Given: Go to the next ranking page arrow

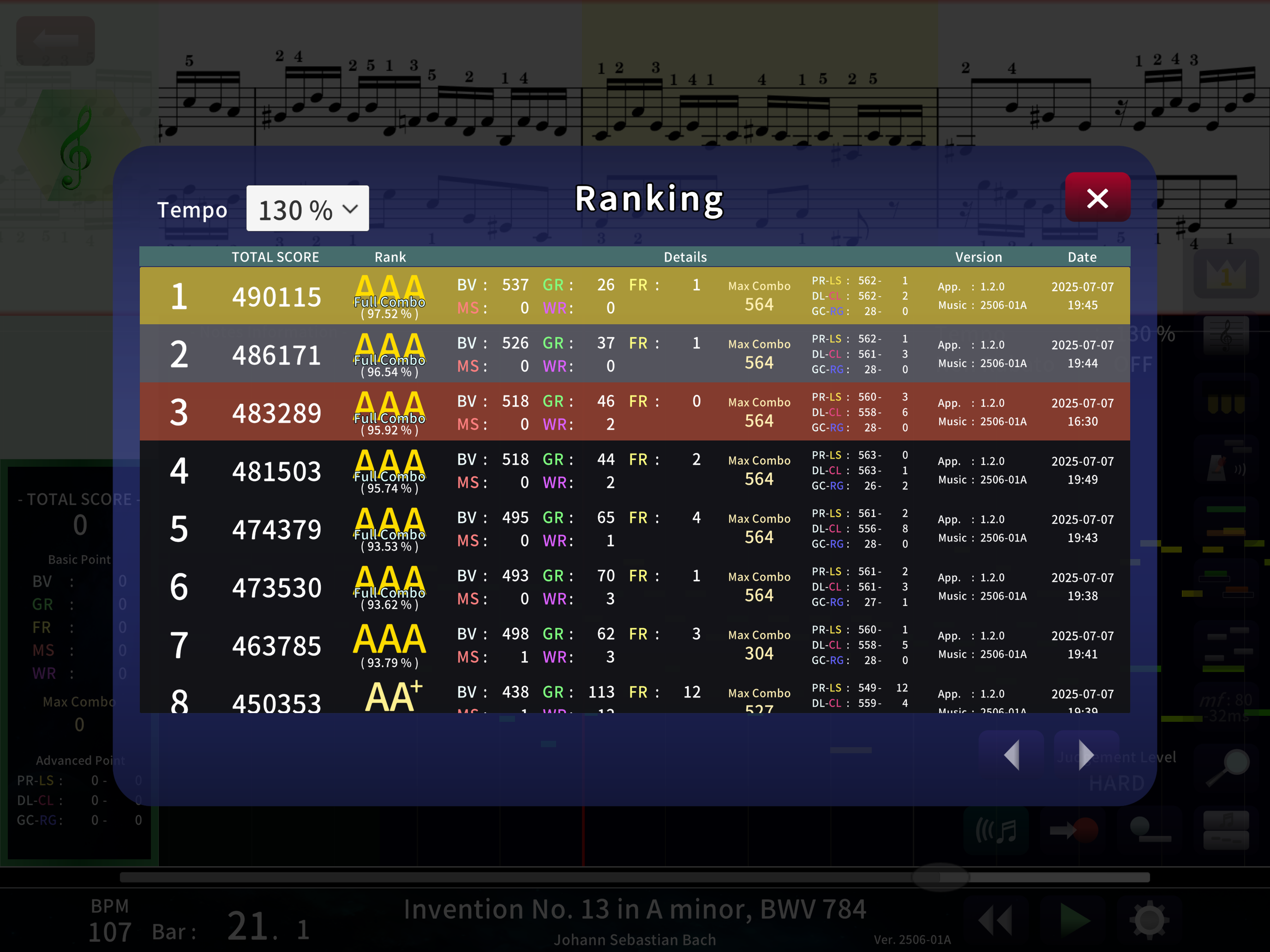Looking at the screenshot, I should point(1086,754).
